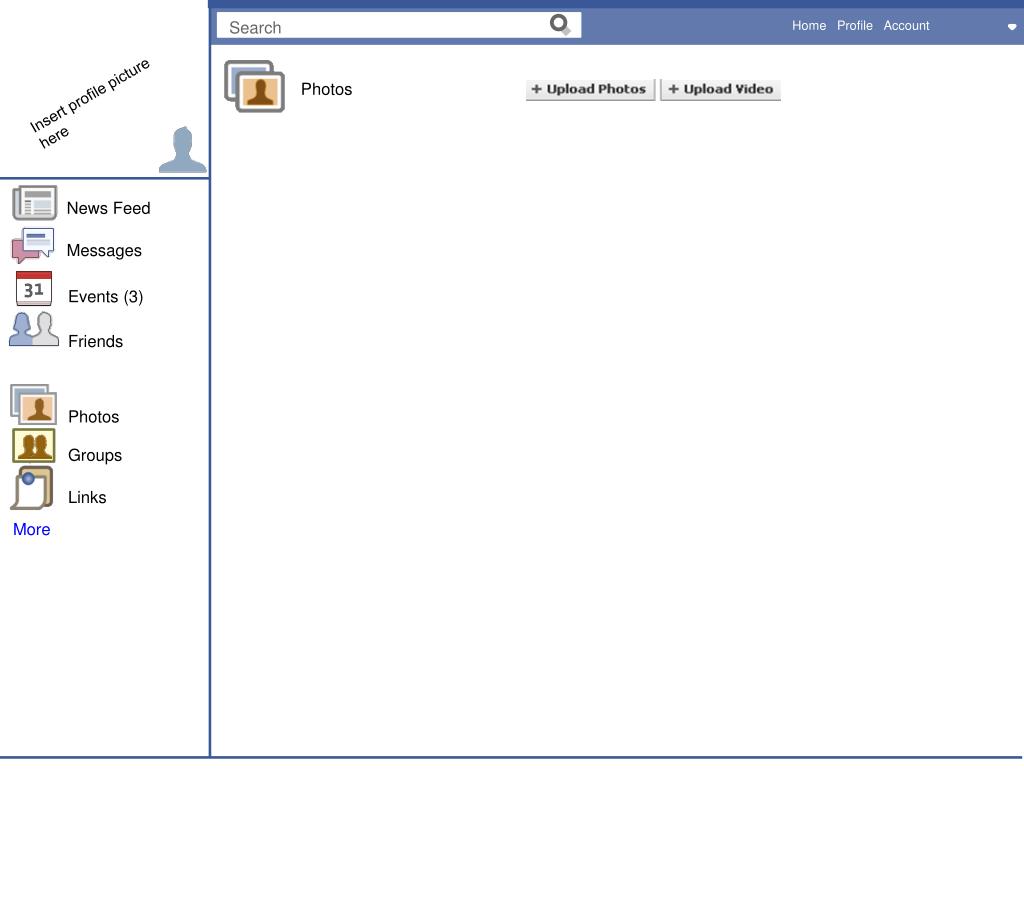Go to Home in top bar
Screen dimensions: 1024x902
(808, 25)
